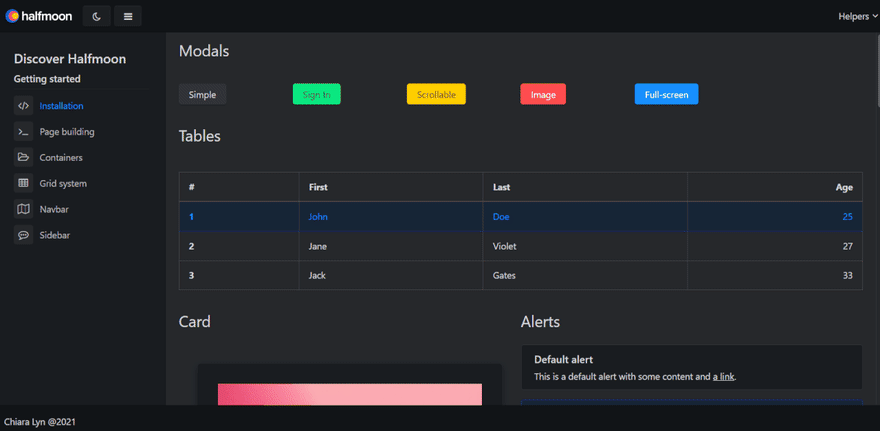Open the Scrollable modal
Viewport: 880px width, 431px height.
436,94
